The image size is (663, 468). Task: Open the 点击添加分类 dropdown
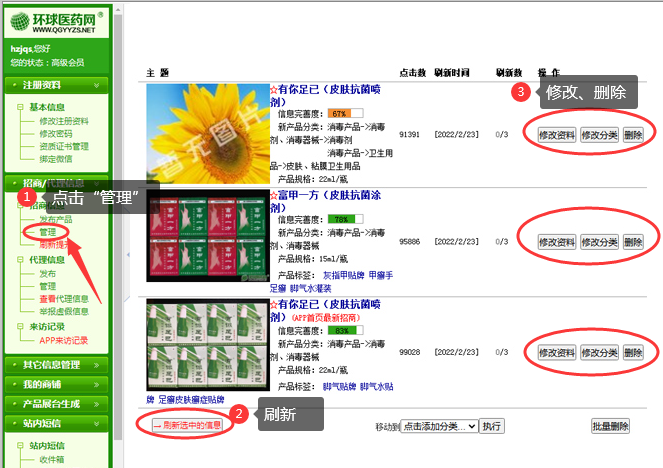(x=438, y=426)
